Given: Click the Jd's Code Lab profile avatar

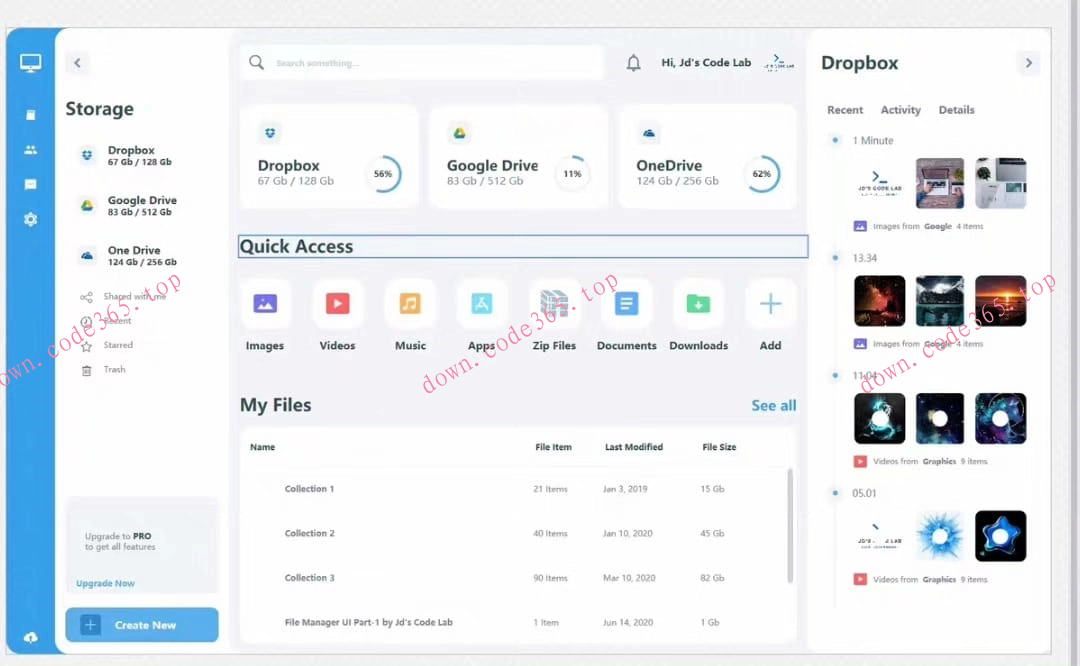Looking at the screenshot, I should (x=779, y=63).
